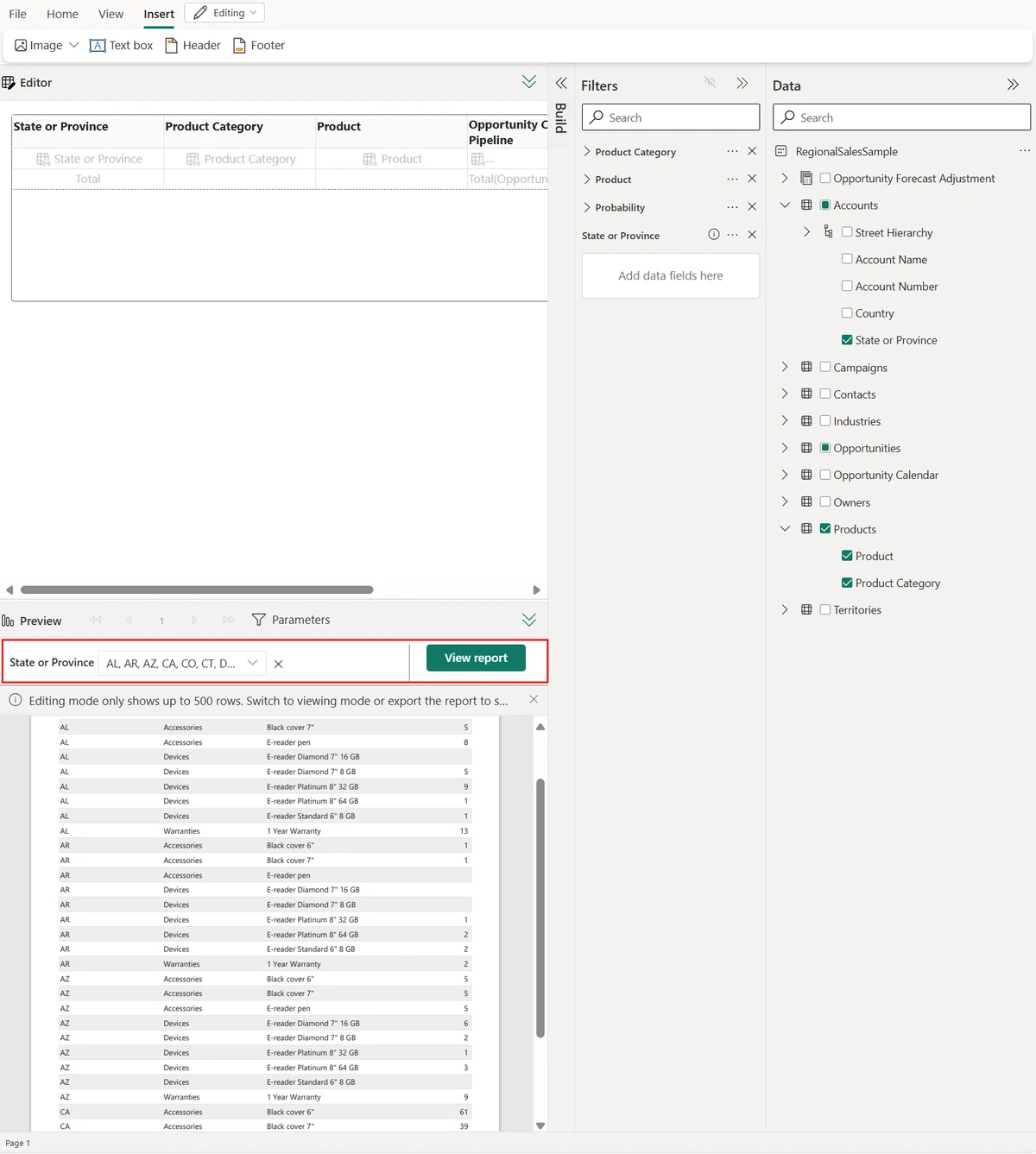Collapse the Data pane with double chevron
The image size is (1036, 1154).
click(x=1013, y=85)
